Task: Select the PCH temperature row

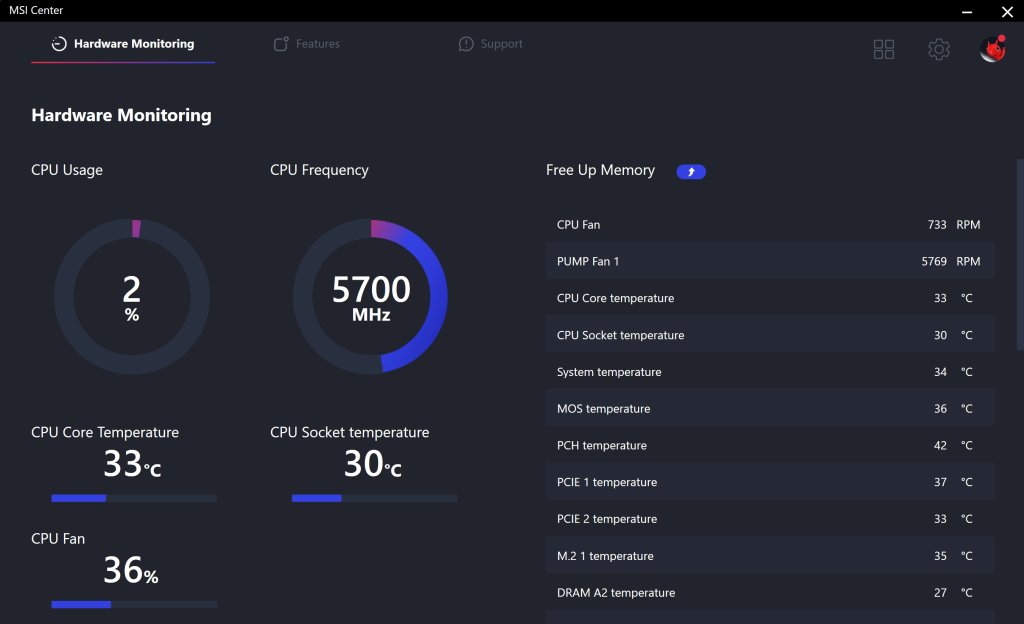Action: (x=770, y=445)
